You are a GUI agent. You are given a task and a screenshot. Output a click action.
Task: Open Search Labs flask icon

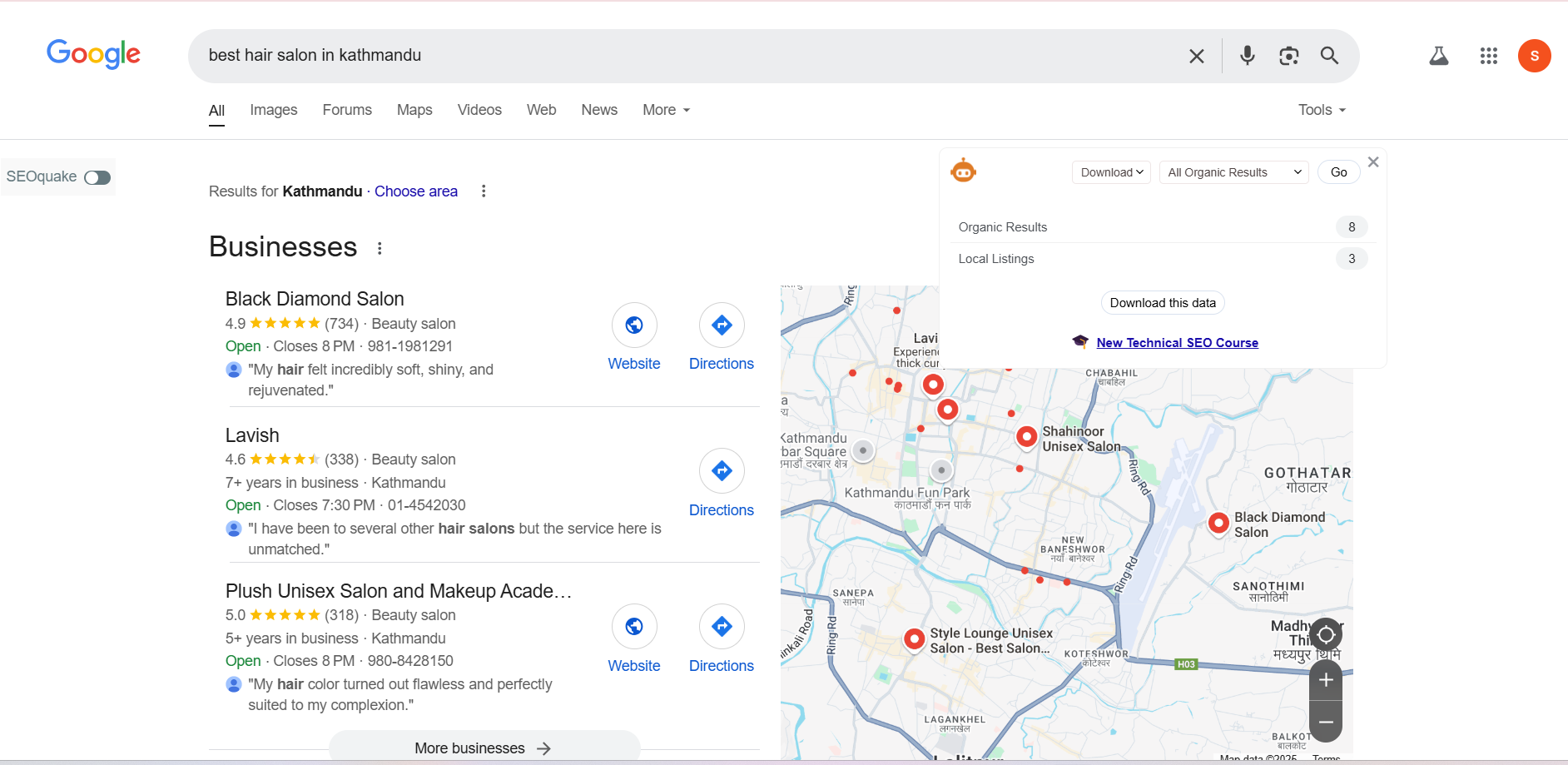[1439, 56]
